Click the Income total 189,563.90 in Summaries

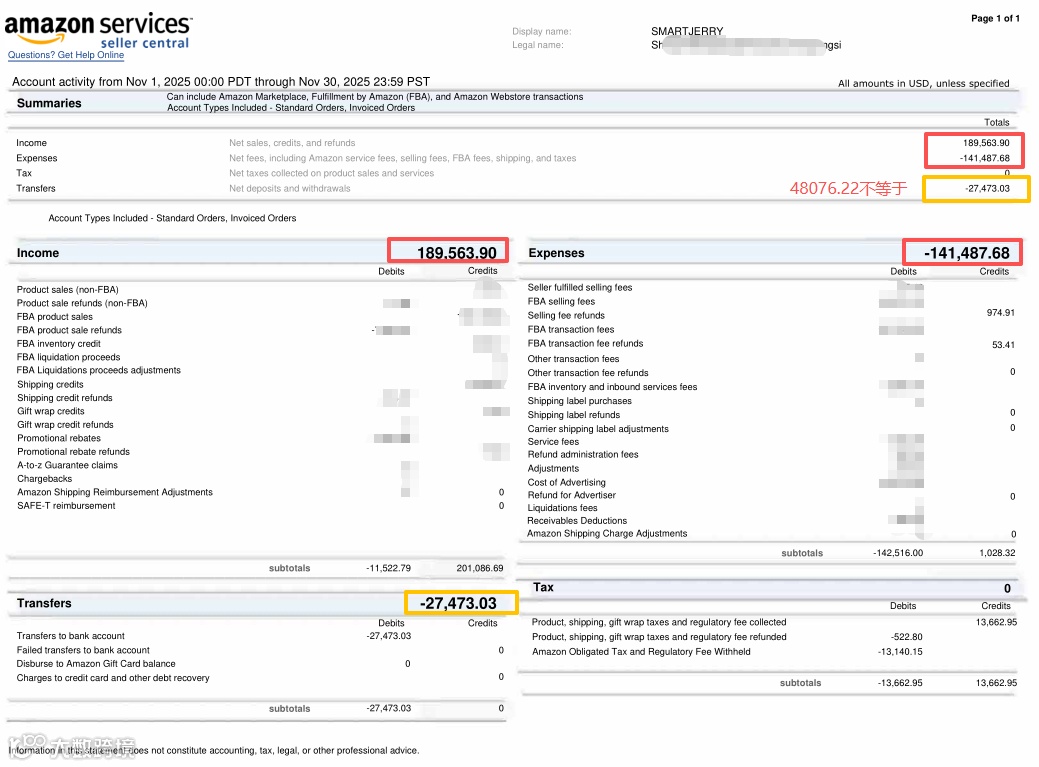986,143
